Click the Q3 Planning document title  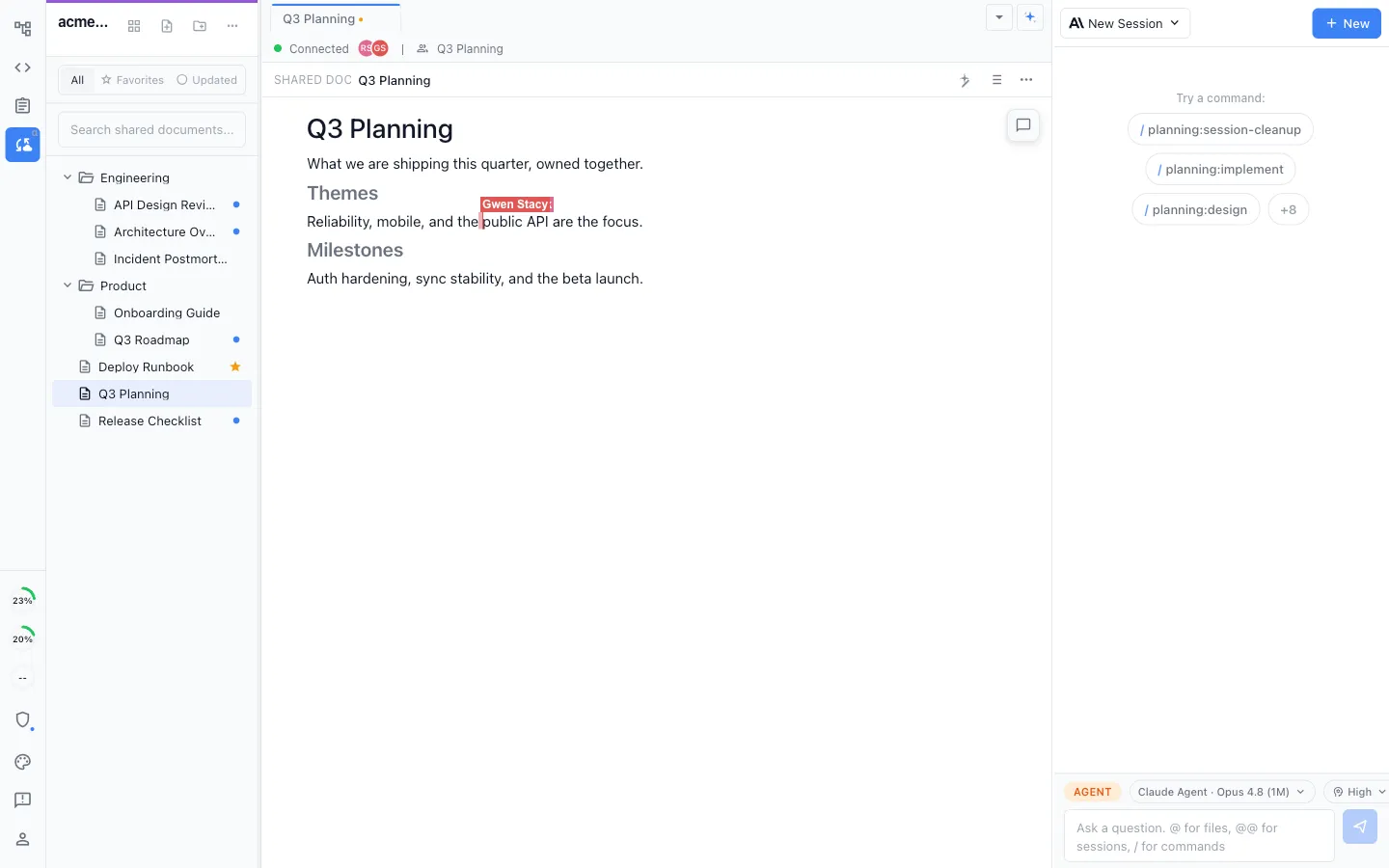380,129
